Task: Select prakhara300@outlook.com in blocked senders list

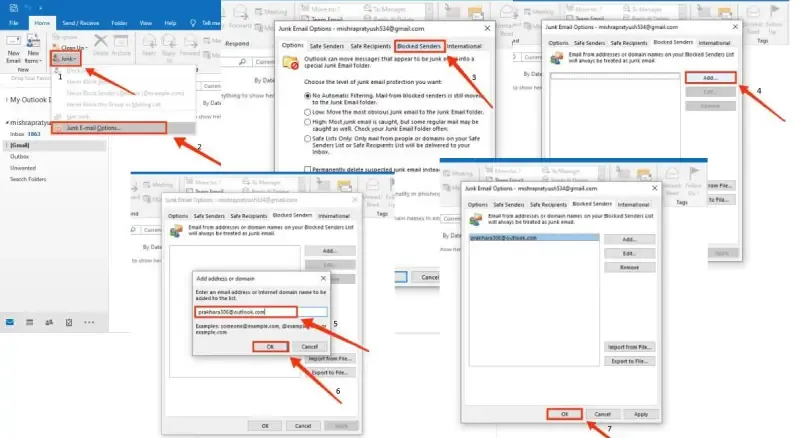Action: tap(534, 238)
